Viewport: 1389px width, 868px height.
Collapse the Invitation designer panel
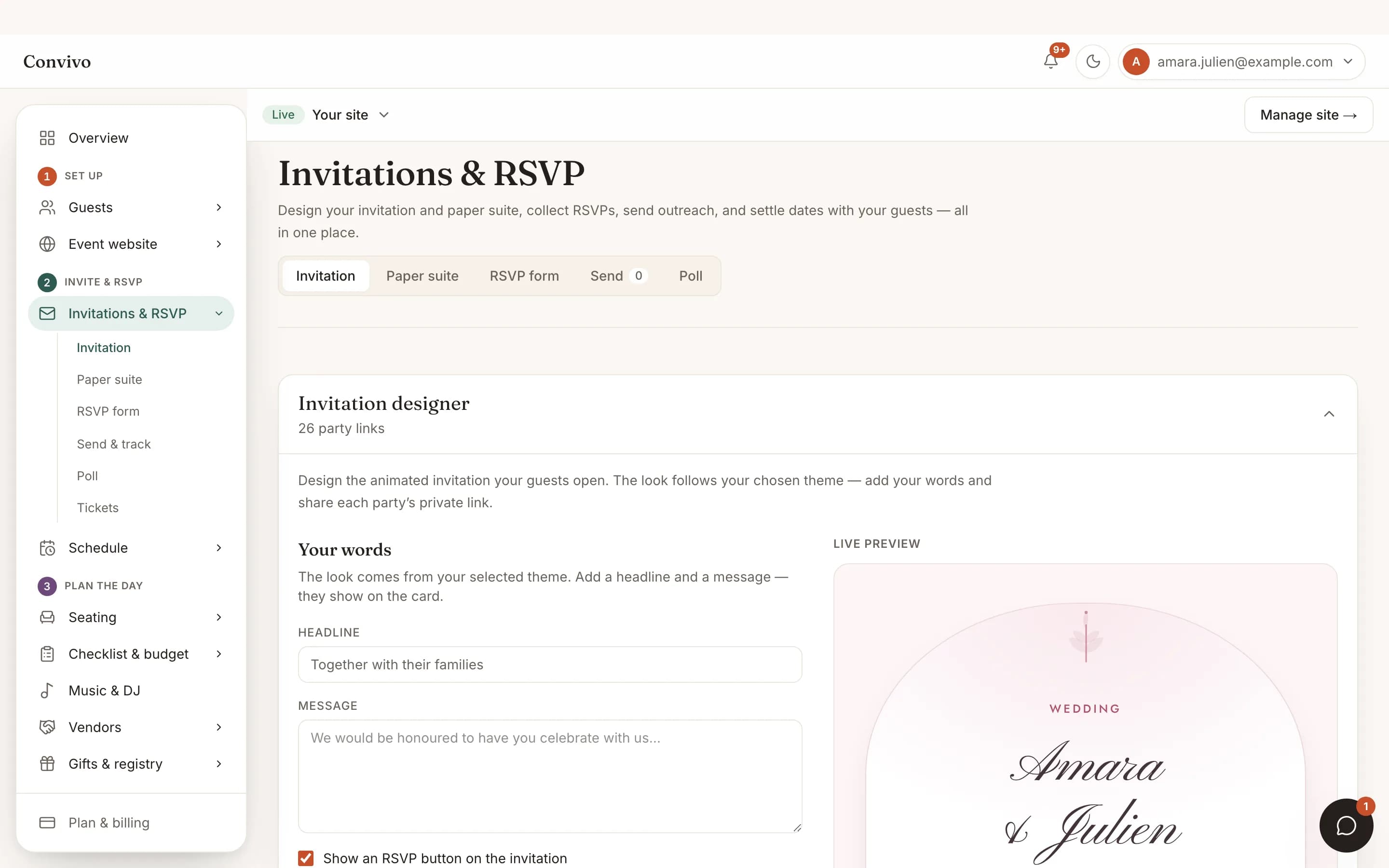pyautogui.click(x=1329, y=414)
